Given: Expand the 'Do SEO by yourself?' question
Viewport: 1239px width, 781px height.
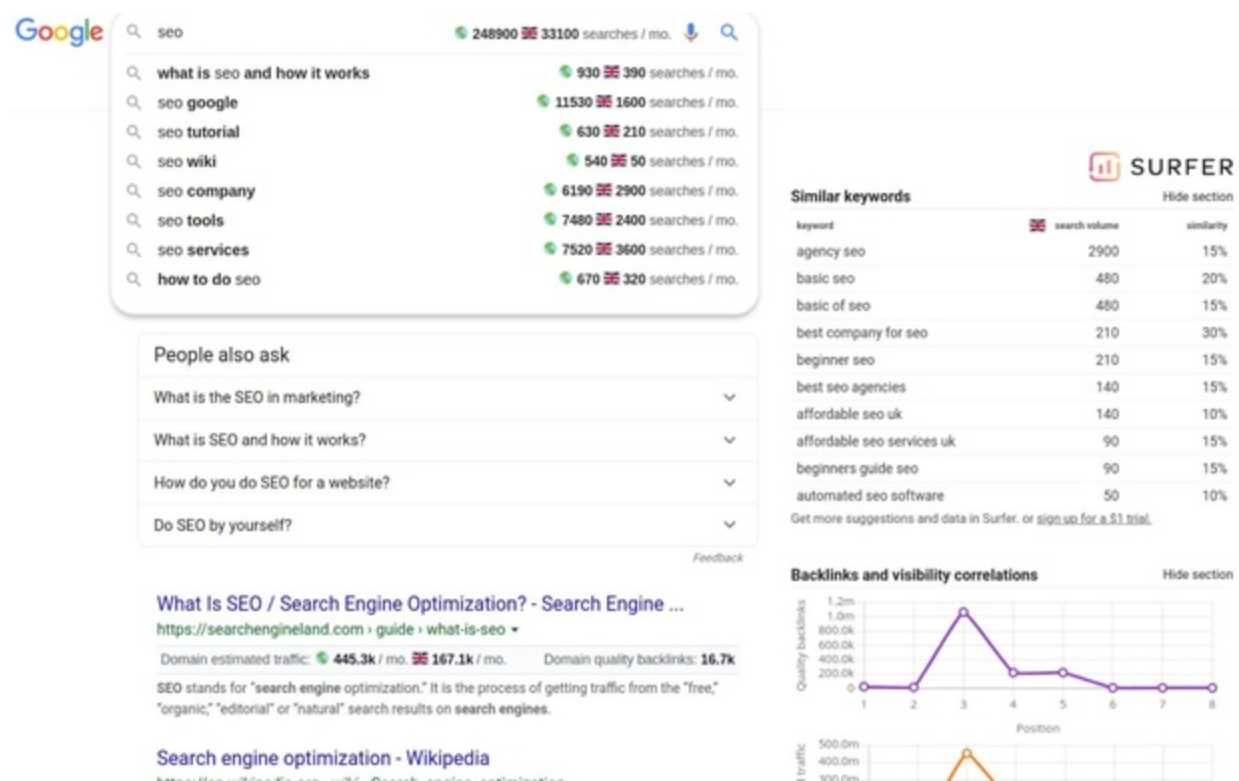Looking at the screenshot, I should point(729,525).
